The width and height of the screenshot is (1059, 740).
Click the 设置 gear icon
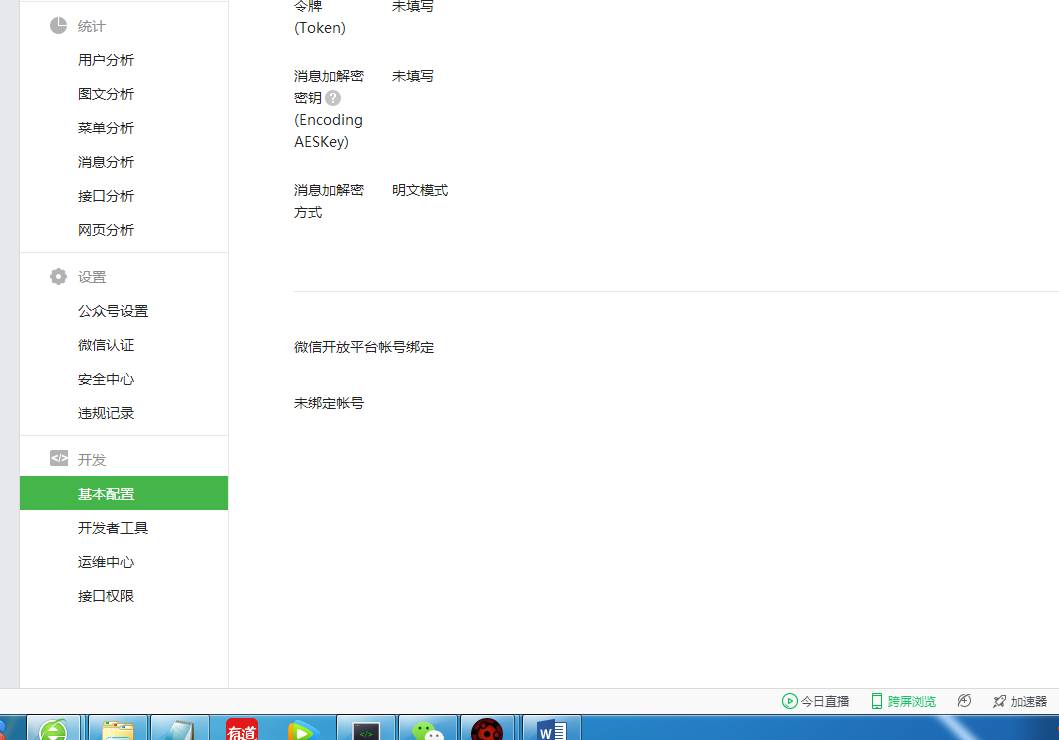click(59, 276)
